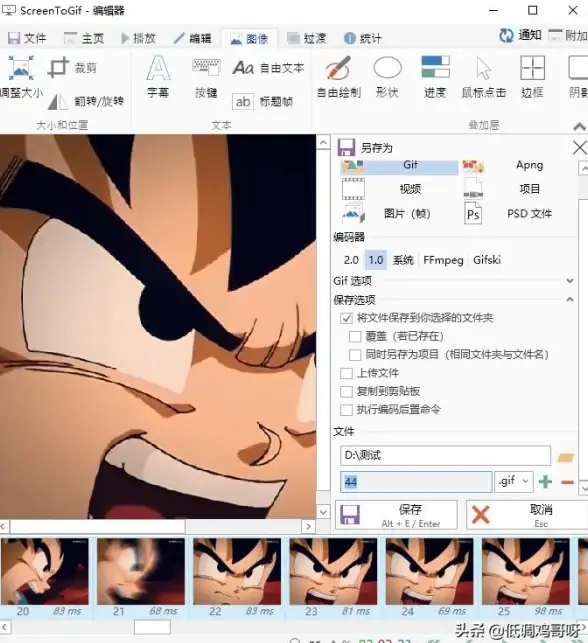Image resolution: width=588 pixels, height=643 pixels.
Task: Open the Resize (调整大小) tool
Action: tap(21, 78)
